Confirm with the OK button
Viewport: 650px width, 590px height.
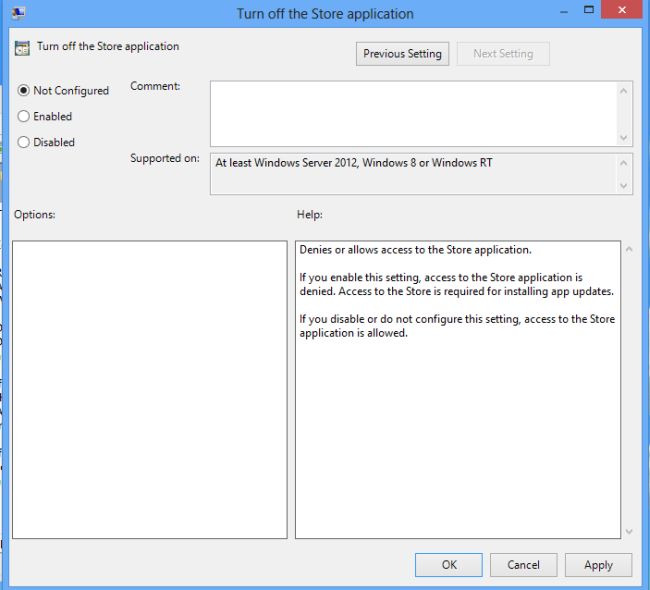[x=449, y=565]
